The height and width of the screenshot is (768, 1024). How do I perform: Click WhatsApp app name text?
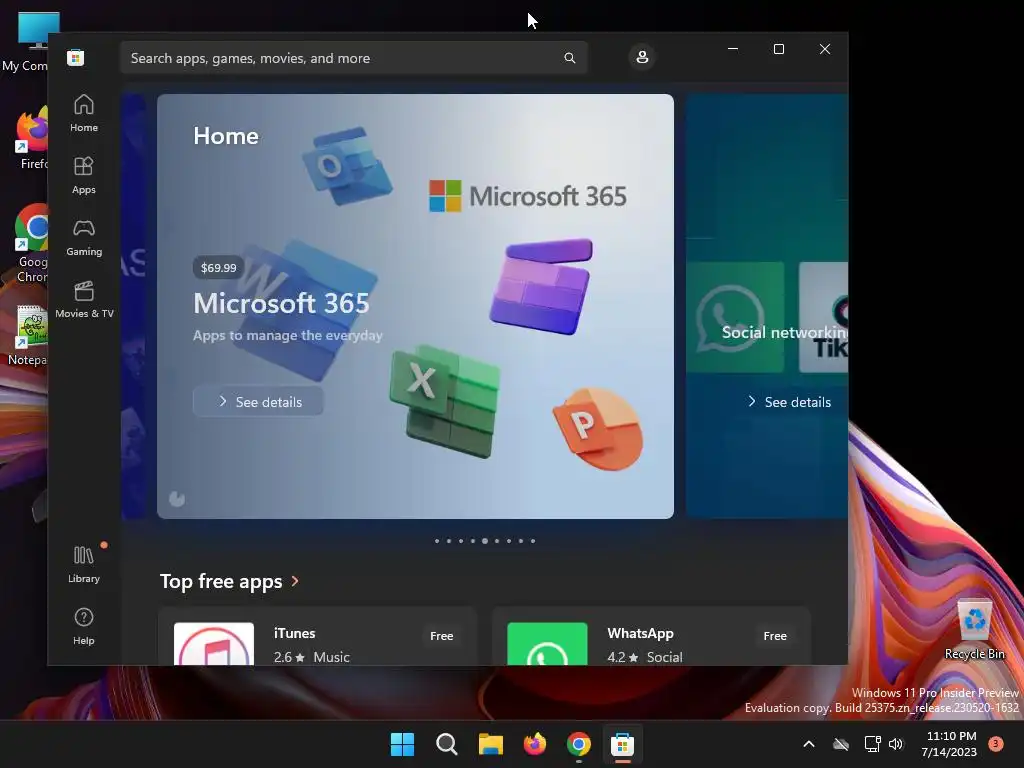click(x=640, y=633)
